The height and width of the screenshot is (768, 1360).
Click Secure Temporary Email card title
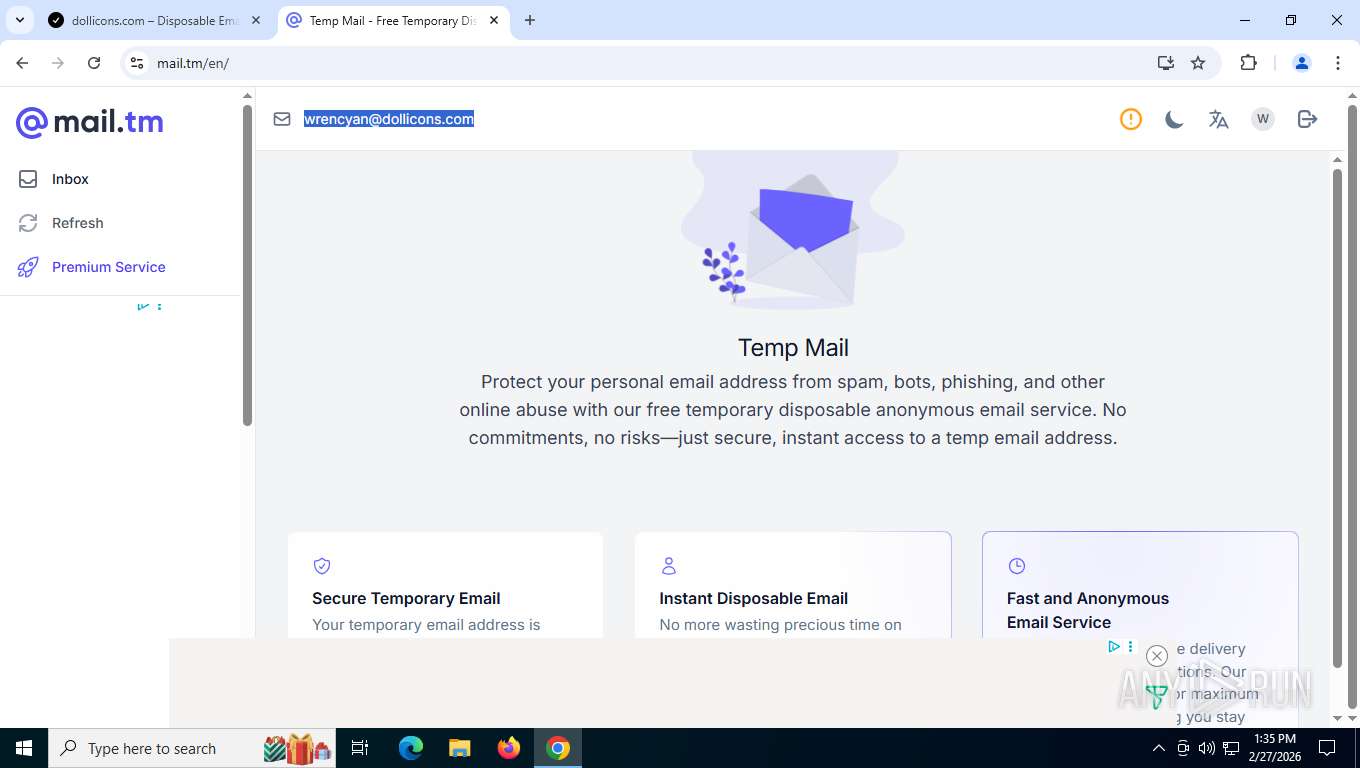406,598
